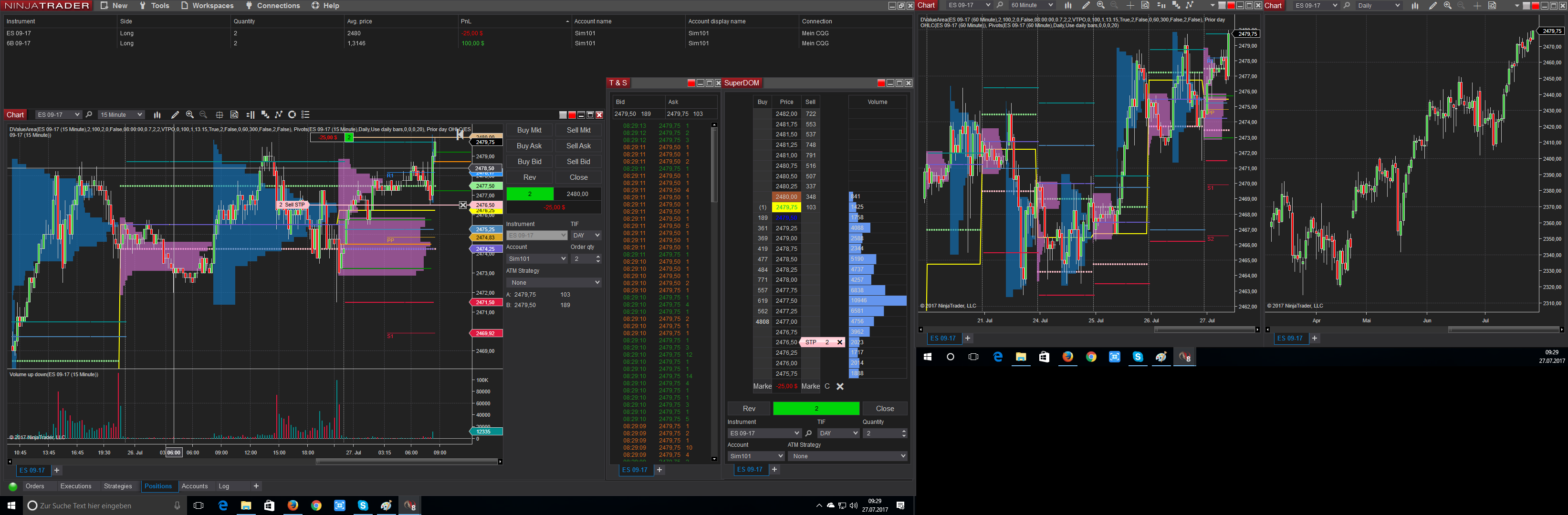Click the reload circle icon in 15 Minute chart

[x=292, y=115]
